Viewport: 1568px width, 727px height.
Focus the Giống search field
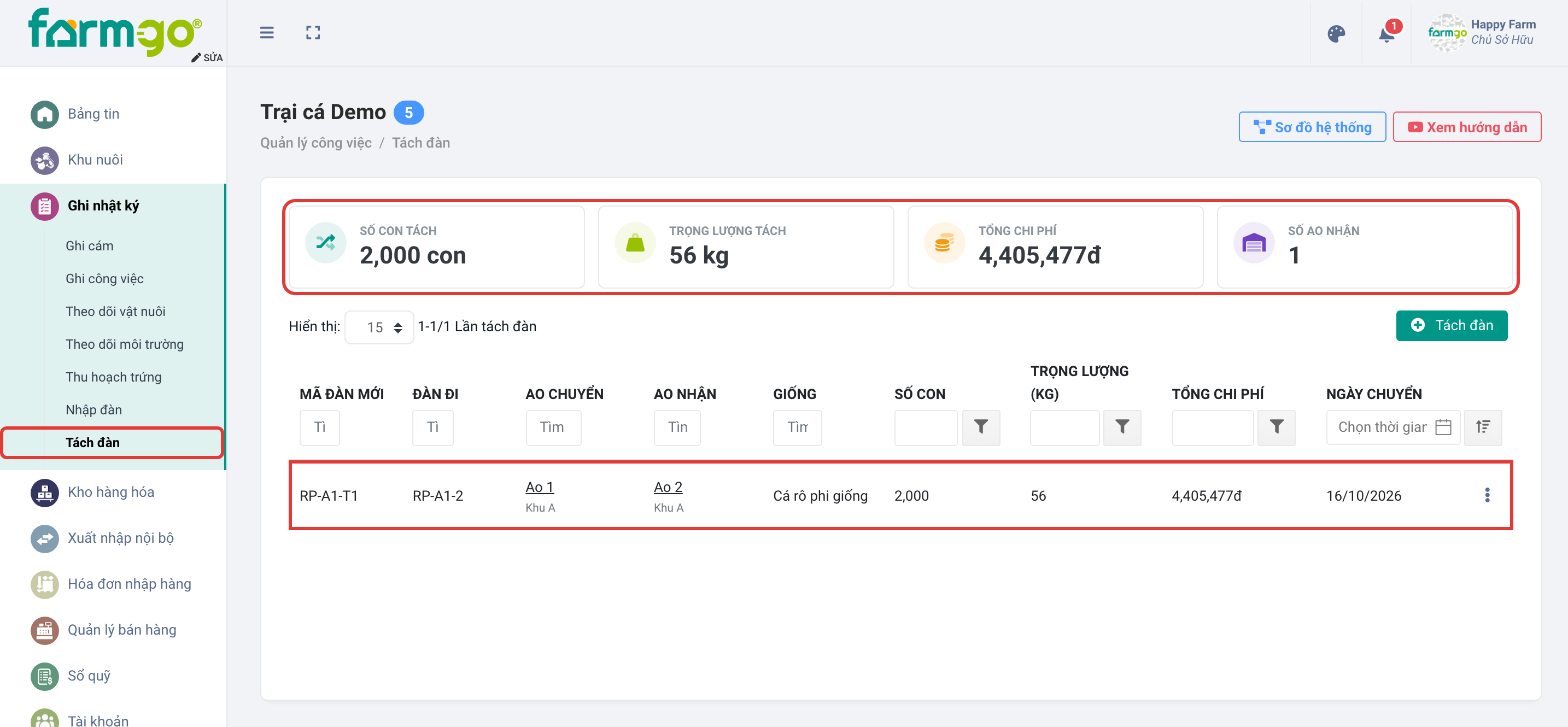click(x=797, y=427)
